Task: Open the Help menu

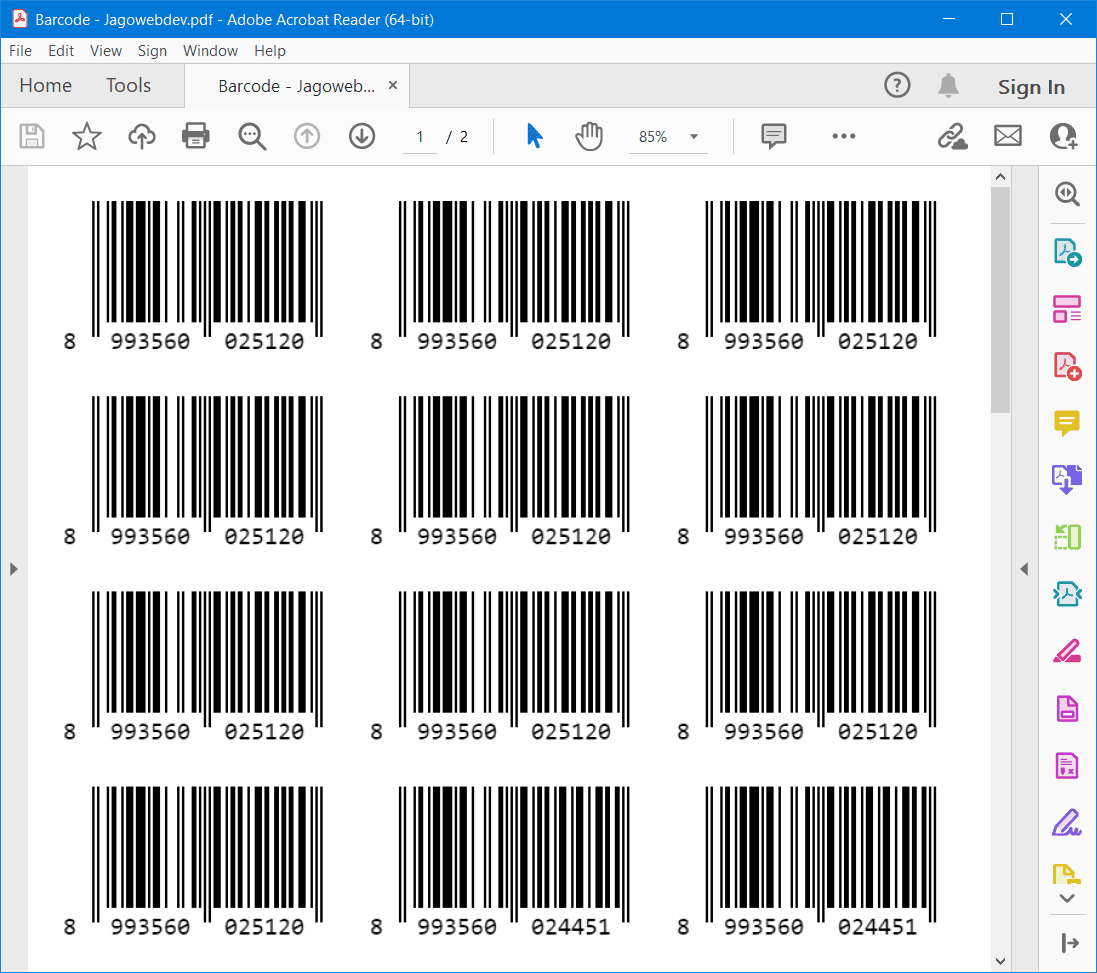Action: 269,50
